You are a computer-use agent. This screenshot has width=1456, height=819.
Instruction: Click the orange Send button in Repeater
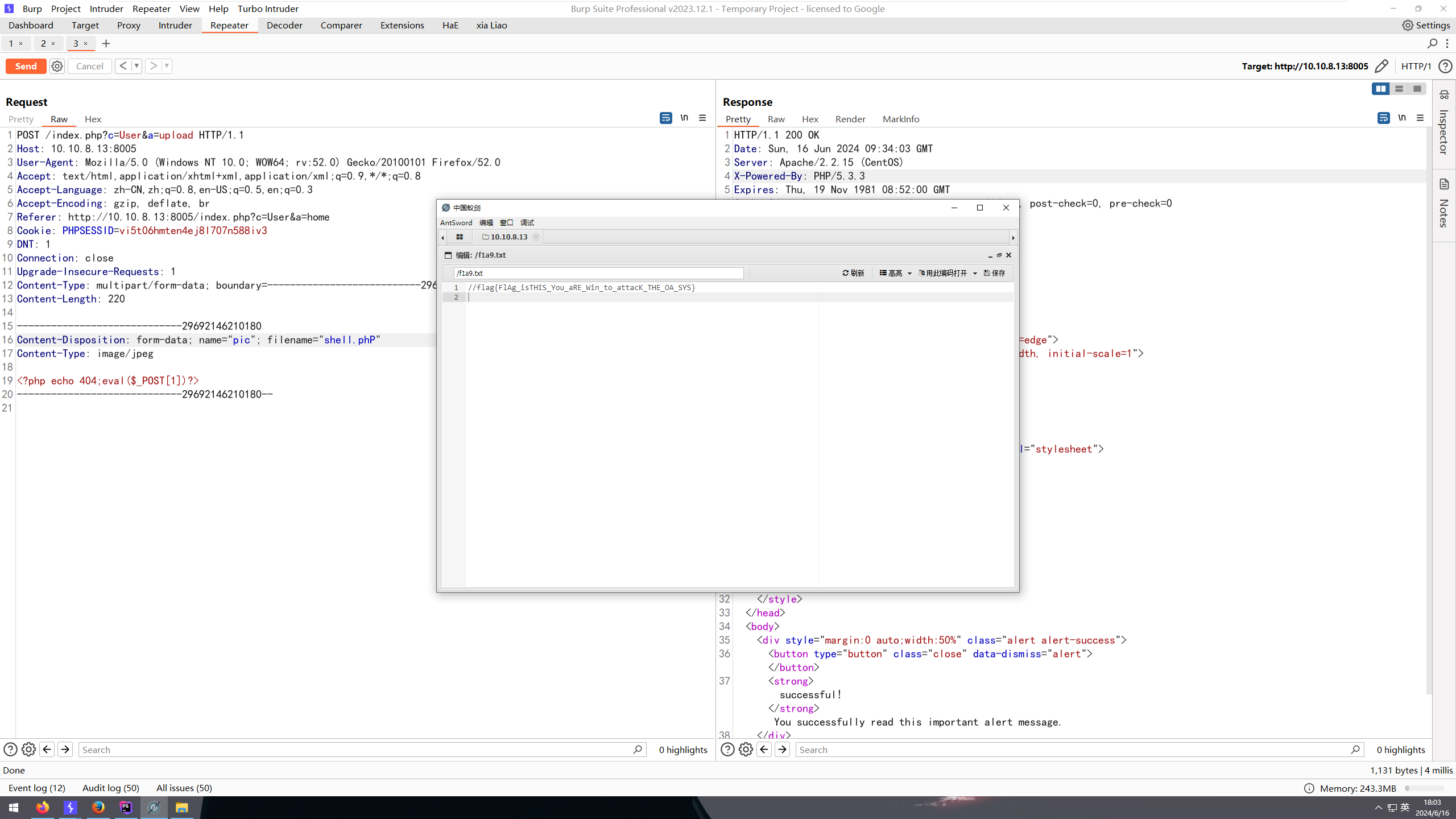26,66
